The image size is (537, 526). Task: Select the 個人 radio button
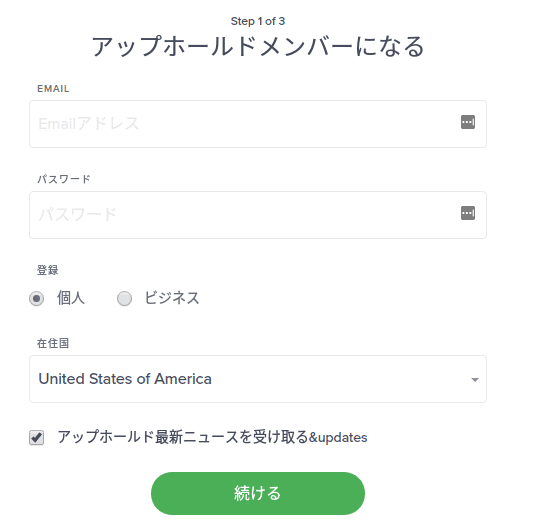(37, 298)
